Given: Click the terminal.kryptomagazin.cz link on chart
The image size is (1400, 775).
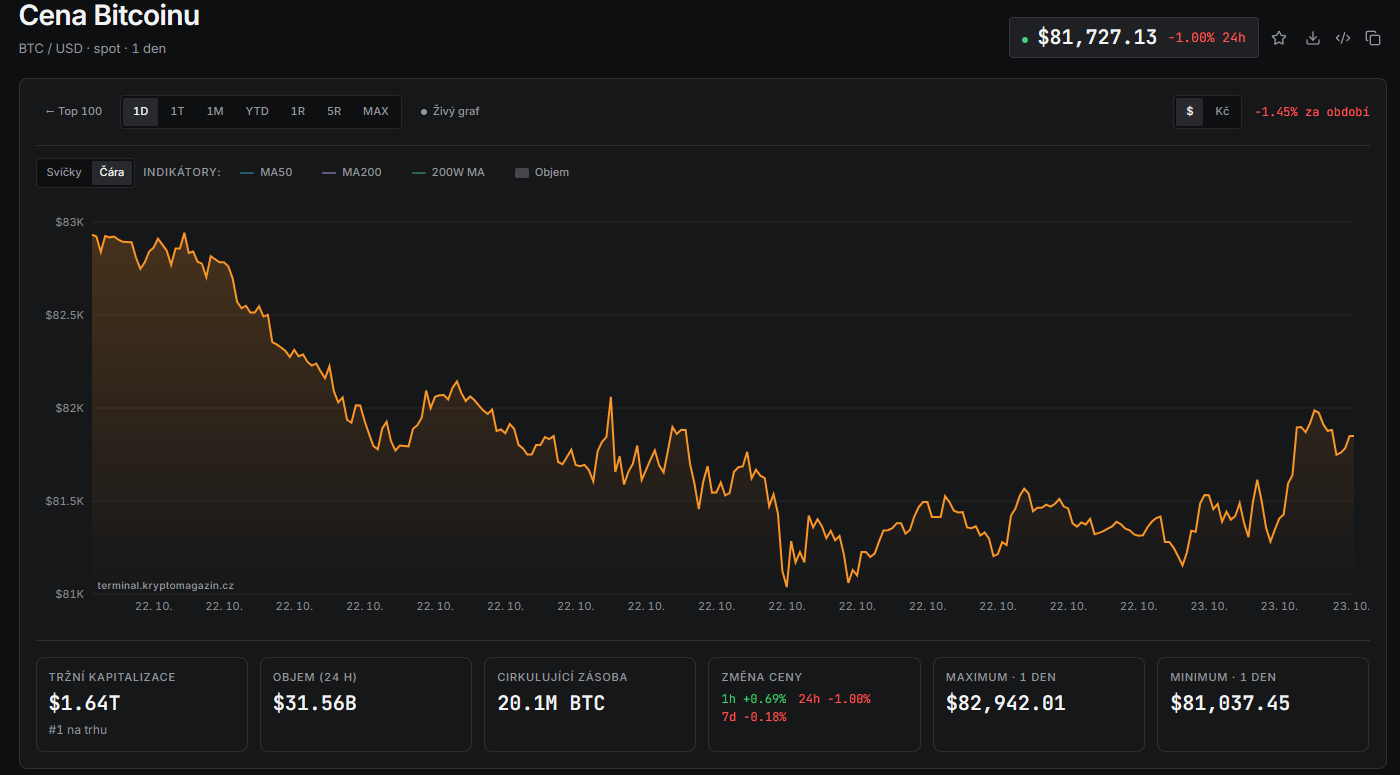Looking at the screenshot, I should 165,585.
